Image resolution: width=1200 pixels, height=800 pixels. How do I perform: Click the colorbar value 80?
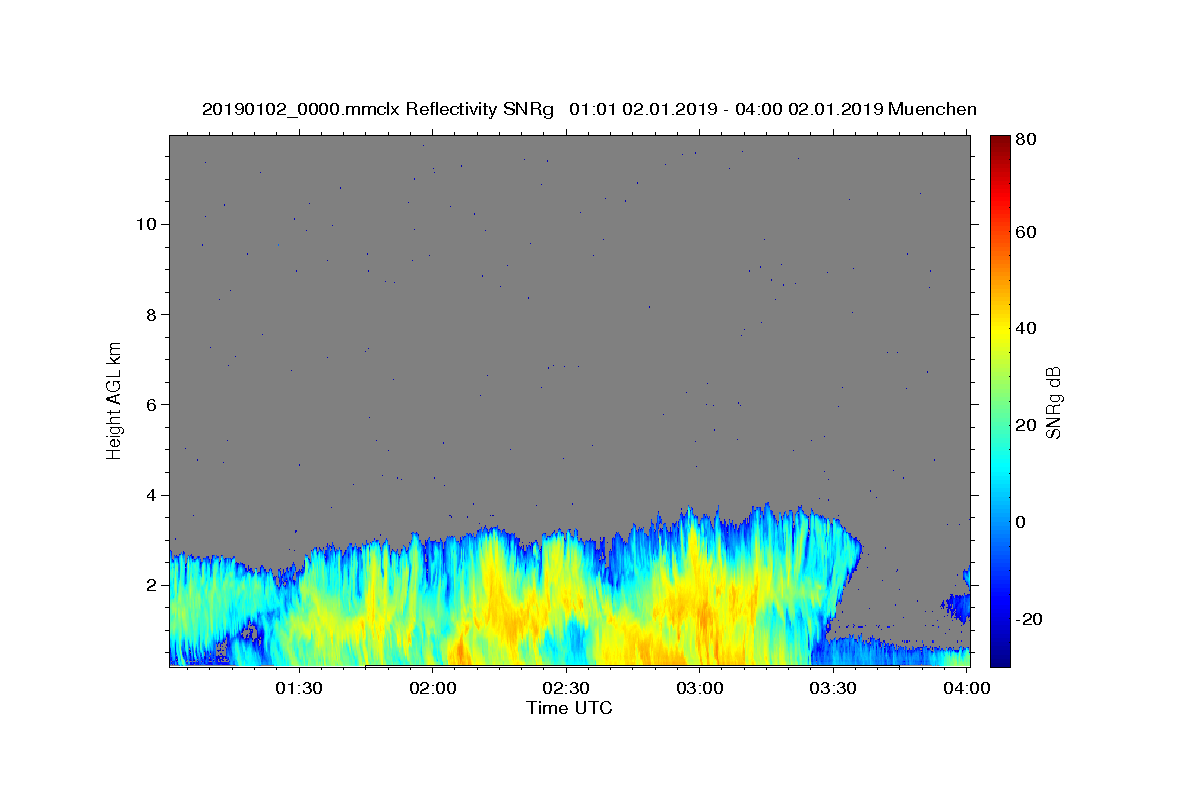click(1025, 140)
